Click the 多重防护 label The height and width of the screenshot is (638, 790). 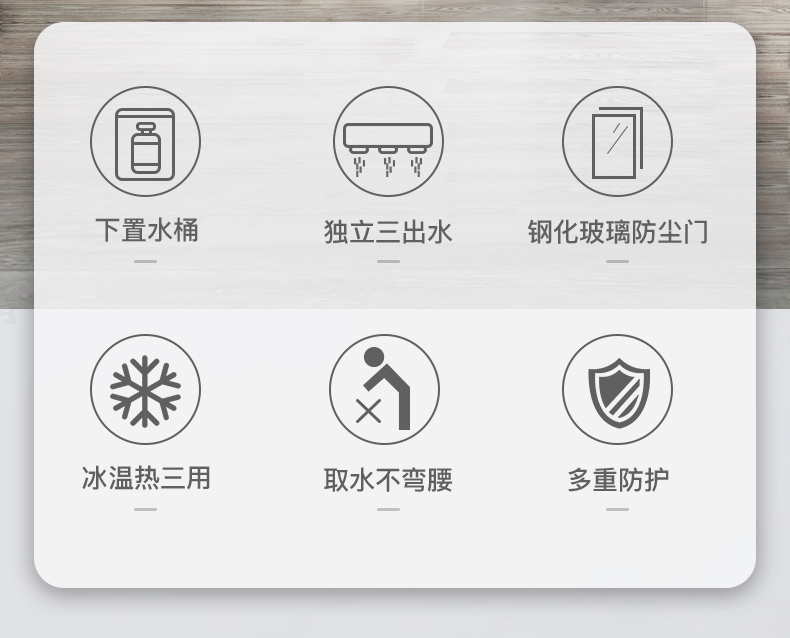(x=618, y=480)
